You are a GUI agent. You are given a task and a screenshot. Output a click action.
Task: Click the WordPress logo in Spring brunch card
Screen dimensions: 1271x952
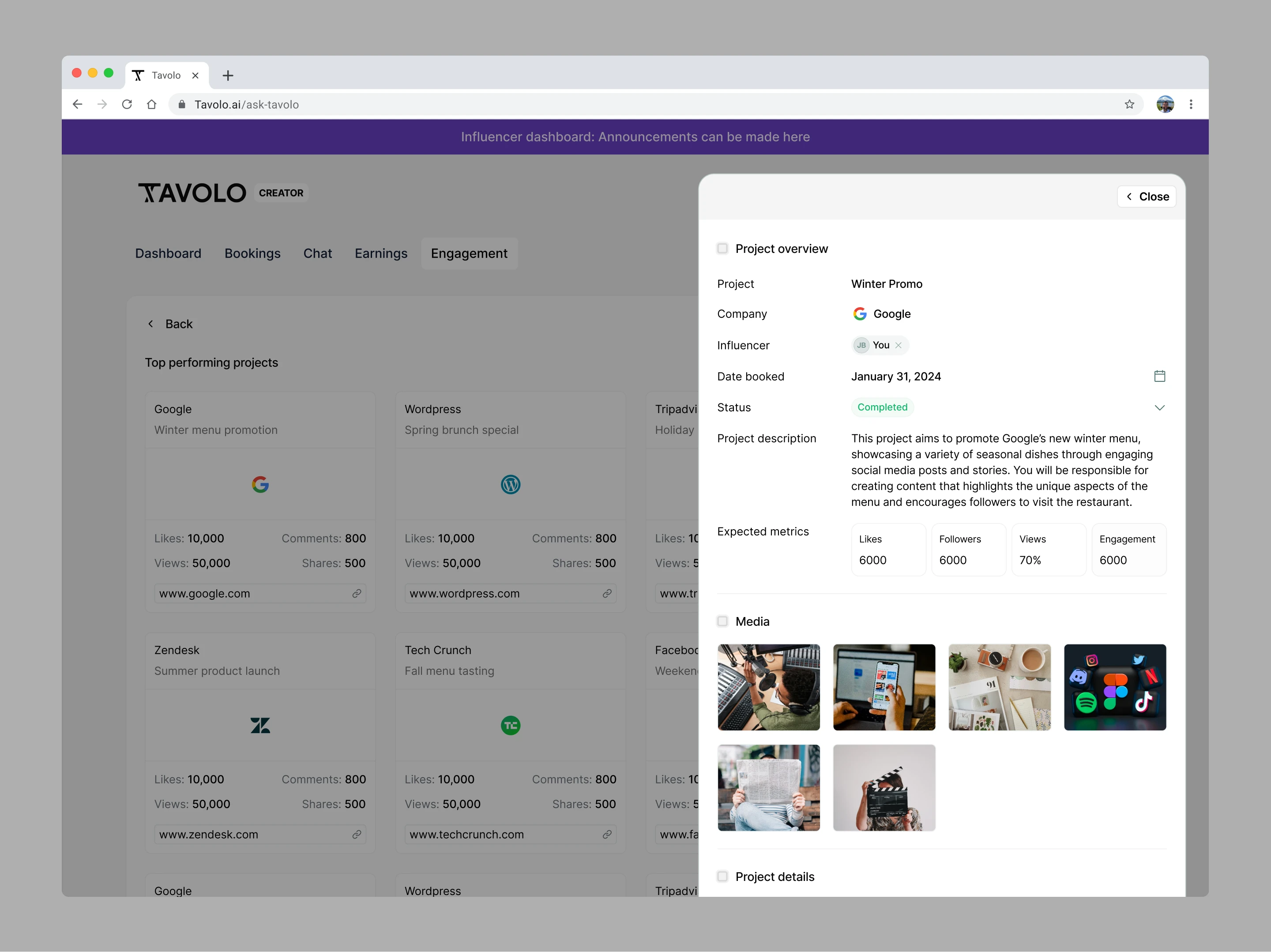pos(510,484)
